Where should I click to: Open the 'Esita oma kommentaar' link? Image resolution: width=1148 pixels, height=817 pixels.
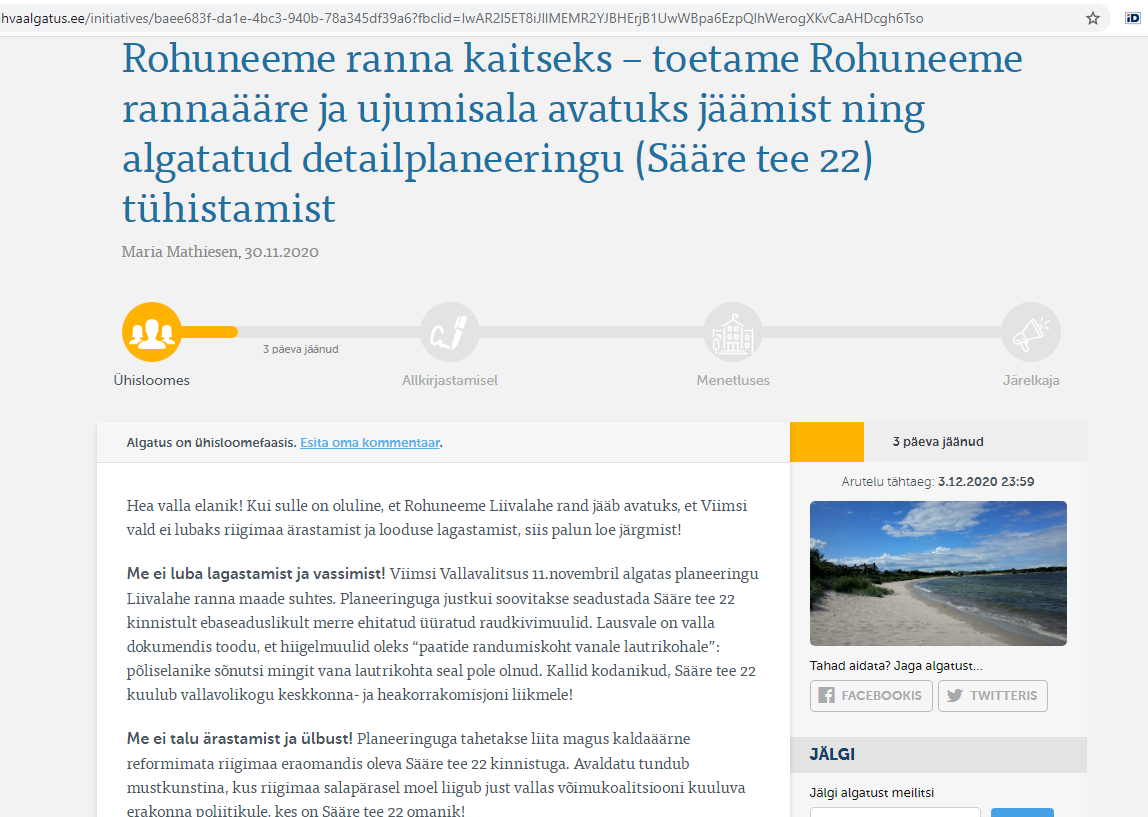click(370, 443)
